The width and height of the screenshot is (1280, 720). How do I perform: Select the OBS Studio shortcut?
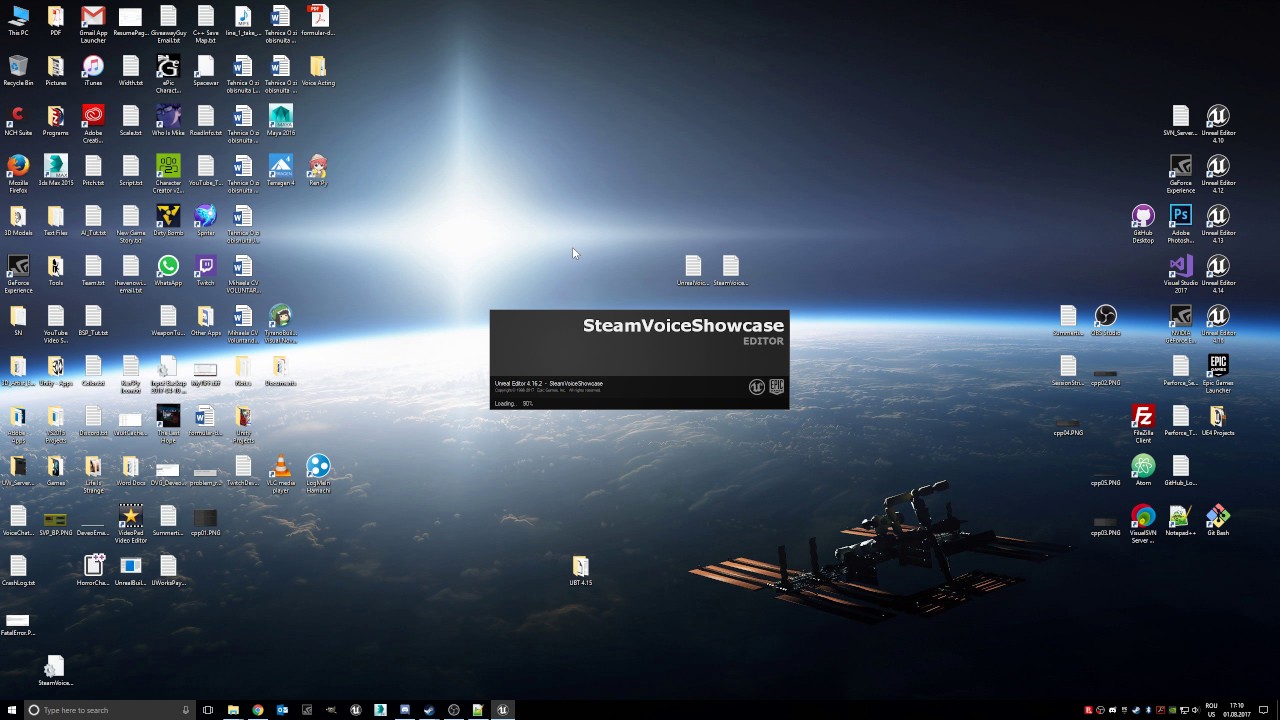(x=1106, y=321)
